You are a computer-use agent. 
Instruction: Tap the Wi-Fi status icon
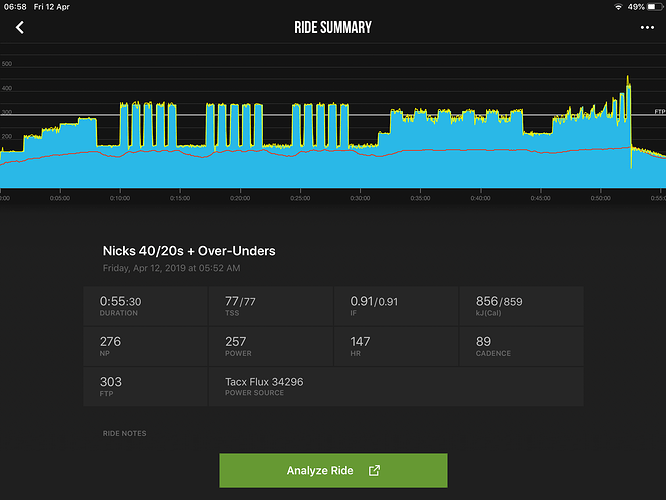pos(620,6)
